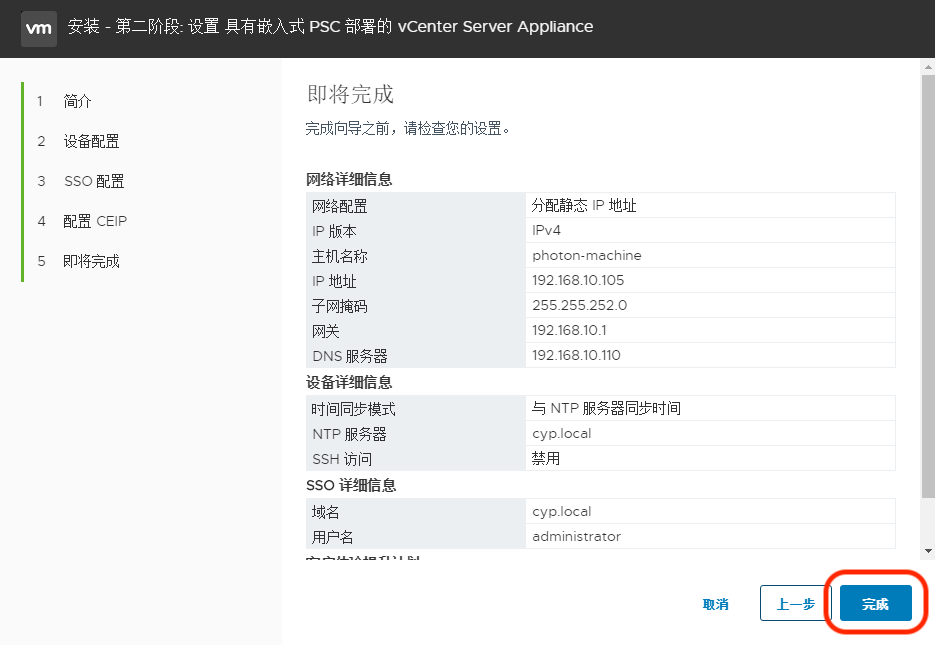Select the 配置 CEIP step
Viewport: 935px width, 645px height.
coord(79,220)
